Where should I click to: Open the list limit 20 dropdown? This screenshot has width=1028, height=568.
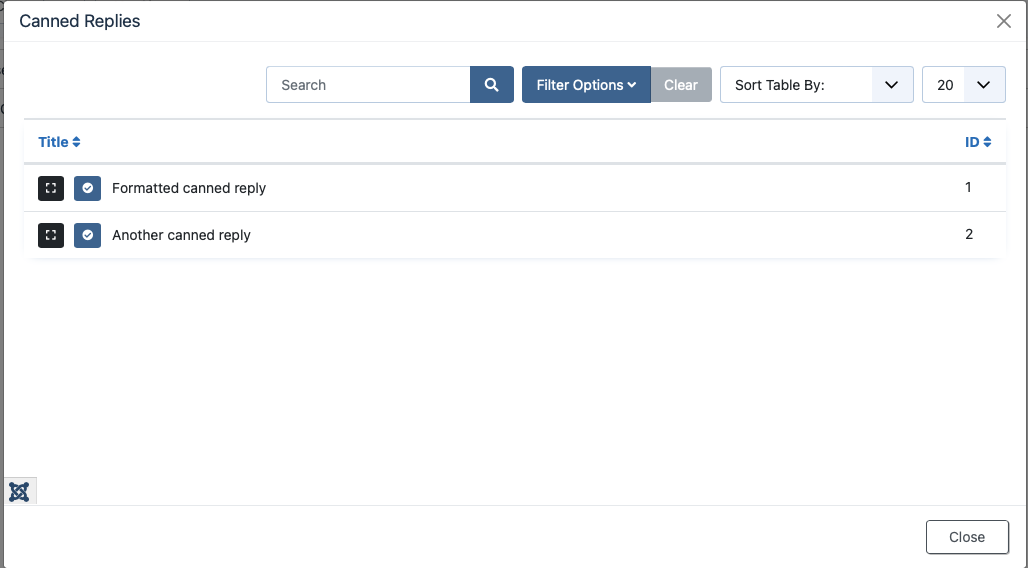tap(964, 85)
